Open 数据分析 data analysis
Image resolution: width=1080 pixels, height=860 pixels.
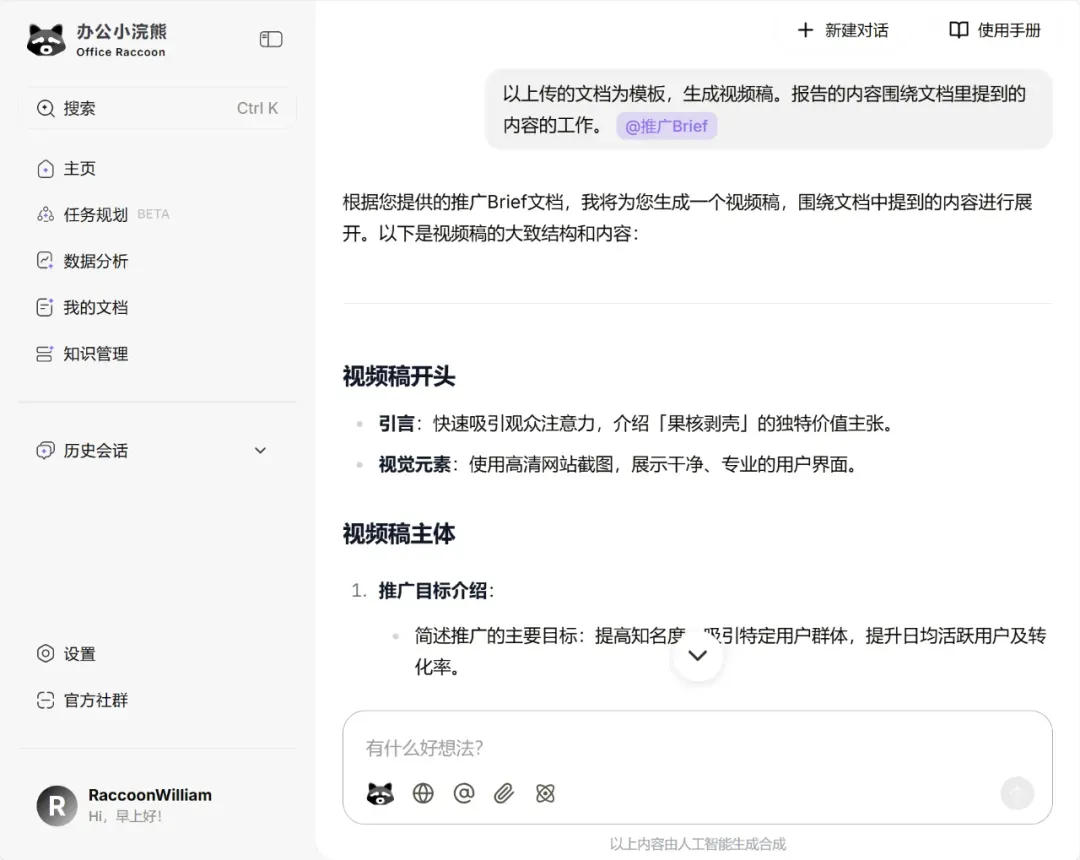coord(96,261)
